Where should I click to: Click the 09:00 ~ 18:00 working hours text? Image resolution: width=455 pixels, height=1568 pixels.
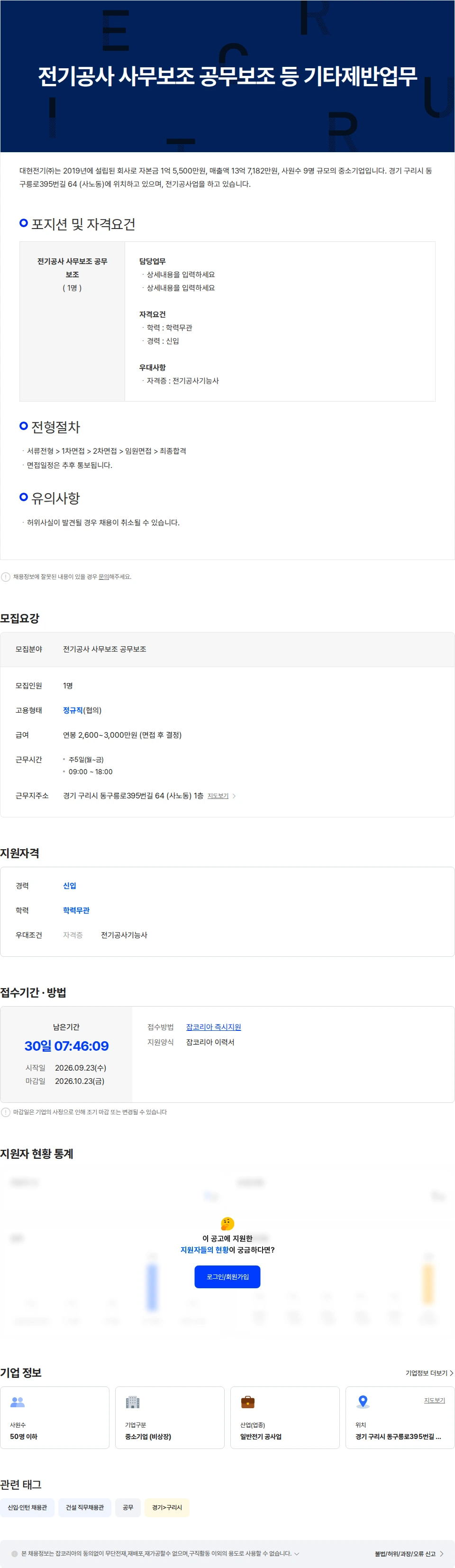pyautogui.click(x=91, y=772)
